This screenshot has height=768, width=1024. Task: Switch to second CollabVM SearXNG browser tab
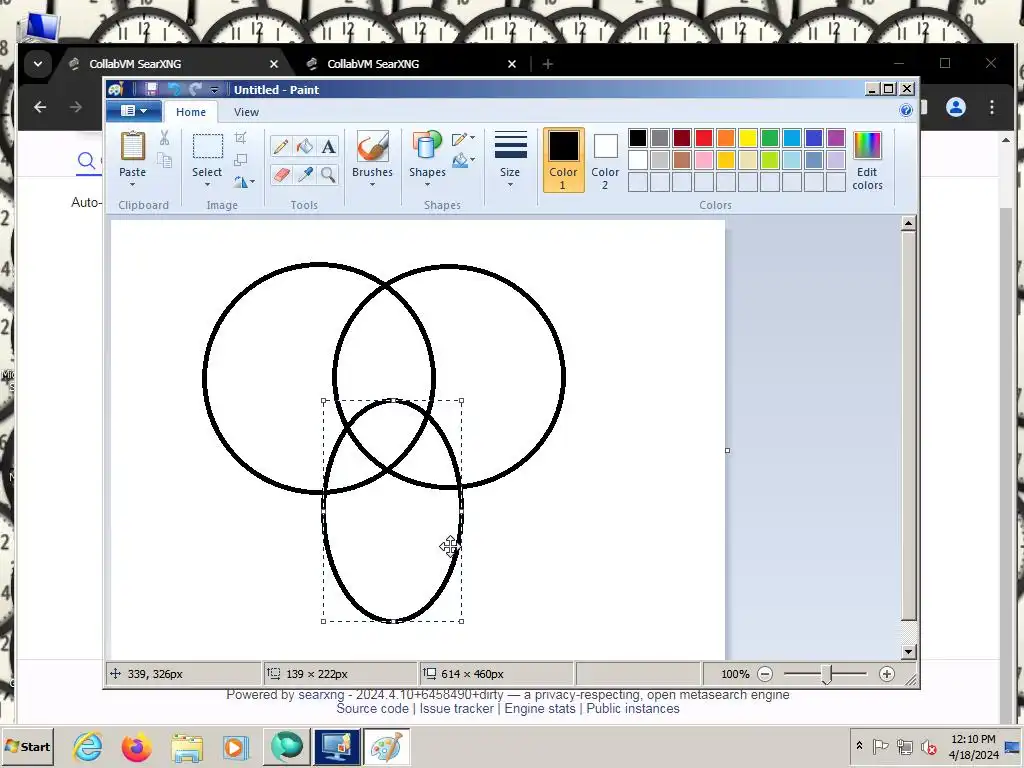pos(413,64)
